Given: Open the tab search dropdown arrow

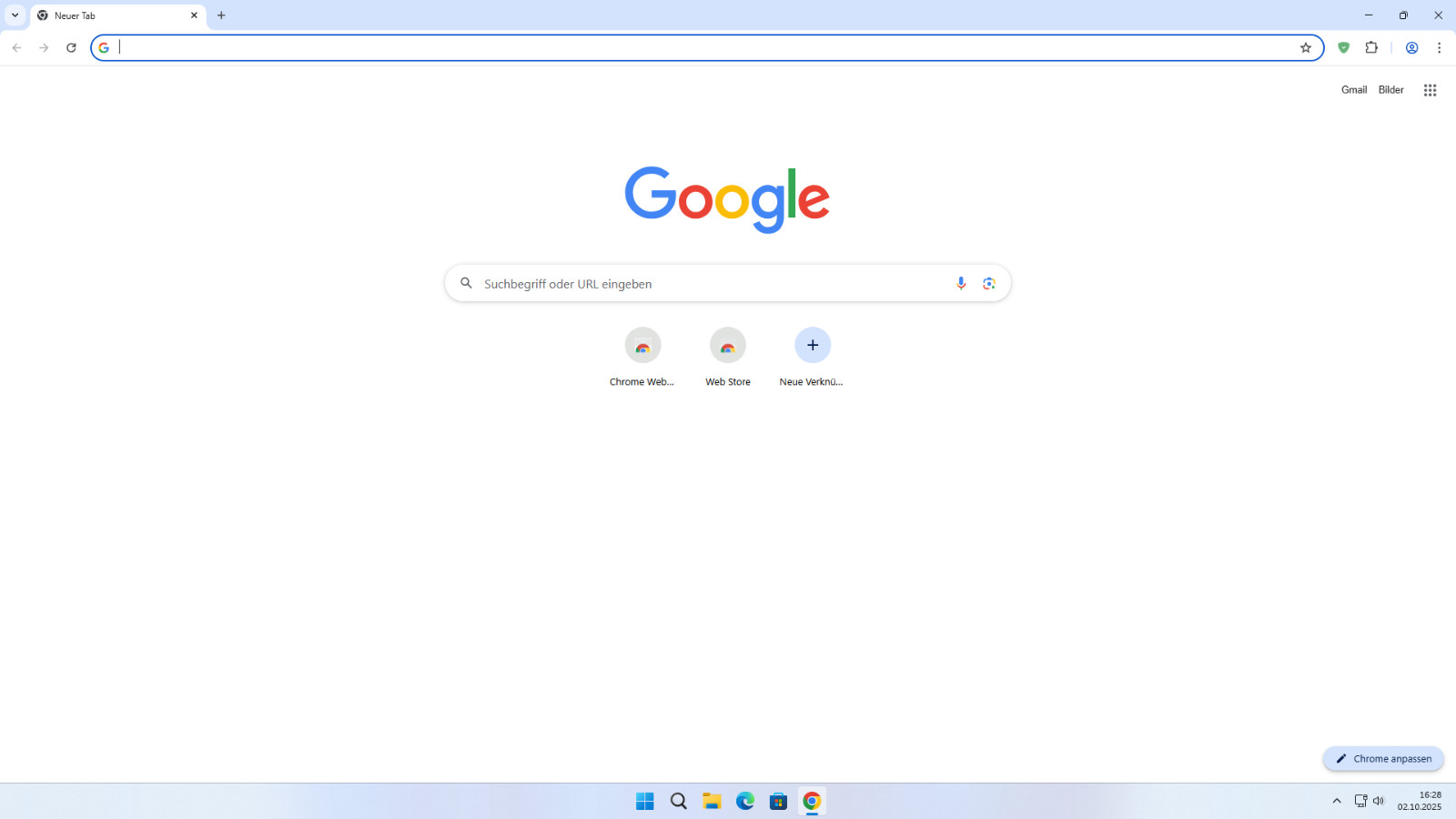Looking at the screenshot, I should pyautogui.click(x=15, y=15).
